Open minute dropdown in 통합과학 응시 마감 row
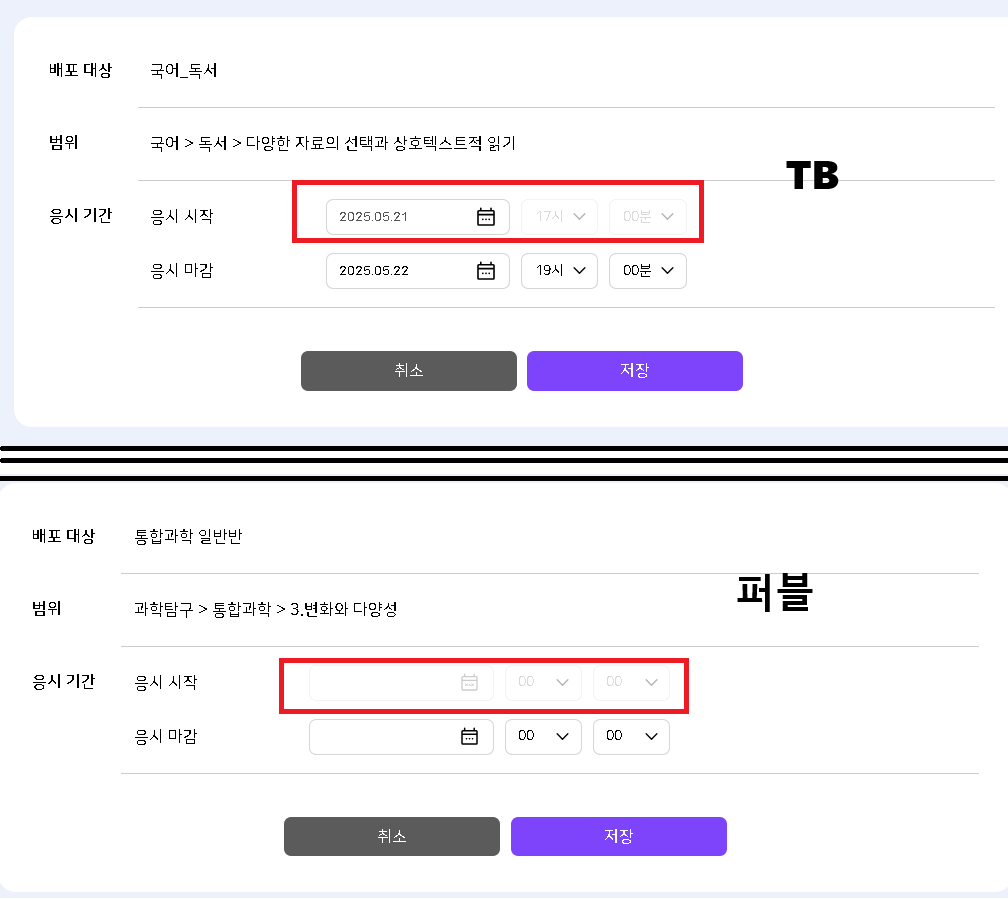Screen dimensions: 1008x899 631,737
